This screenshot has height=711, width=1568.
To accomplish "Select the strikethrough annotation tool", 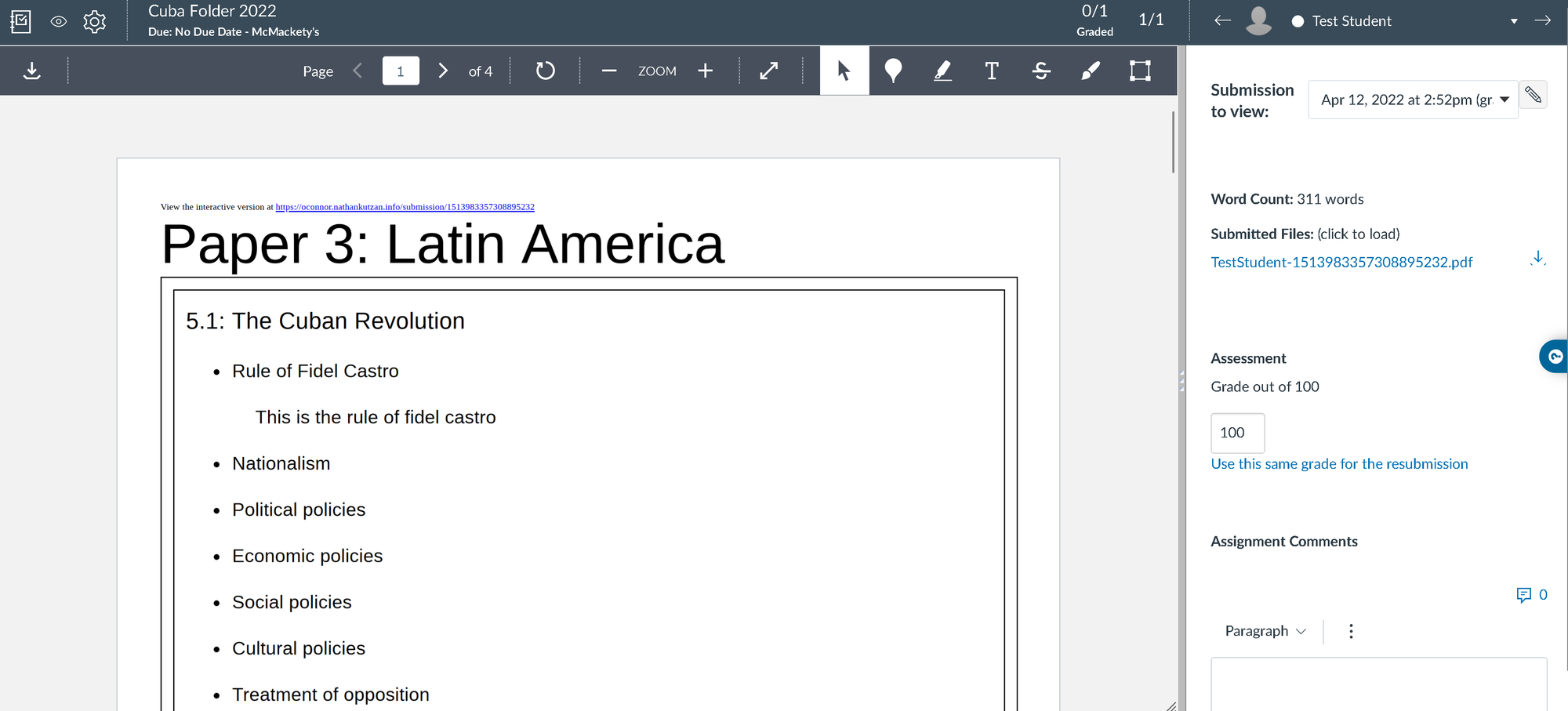I will (x=1041, y=71).
